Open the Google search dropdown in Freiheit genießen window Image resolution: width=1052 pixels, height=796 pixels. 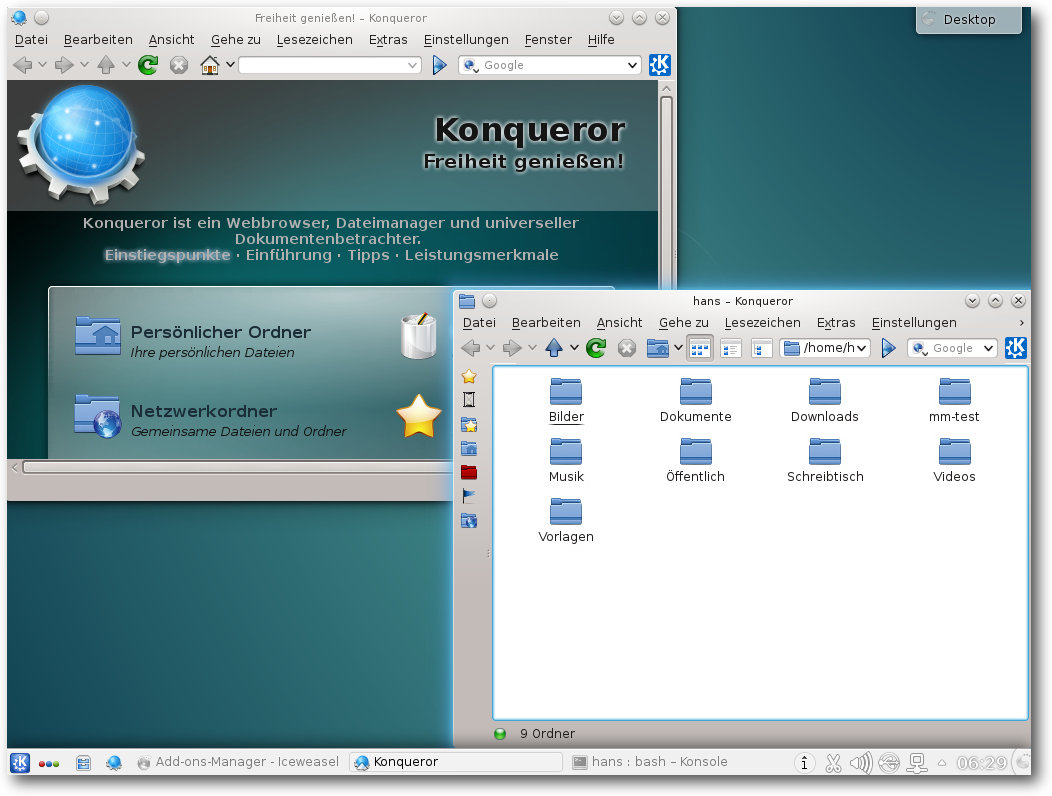[x=632, y=65]
